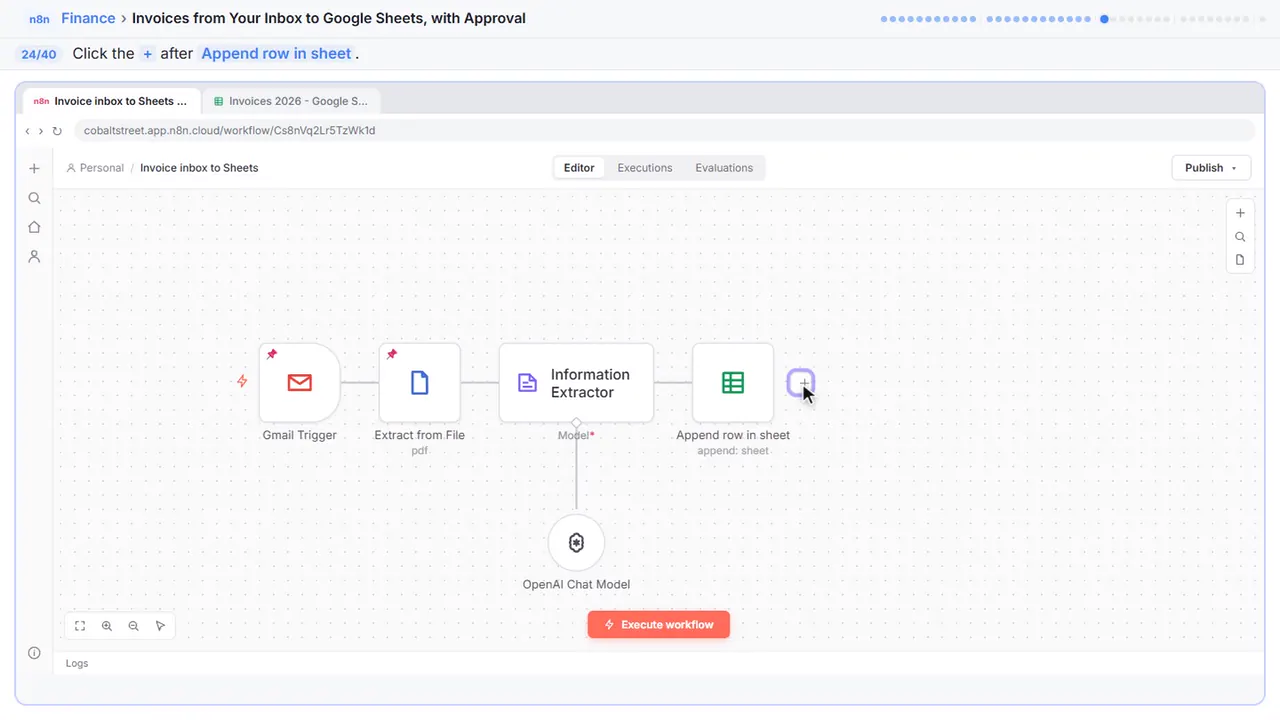Open the Information Extractor node
1280x720 pixels.
[576, 383]
